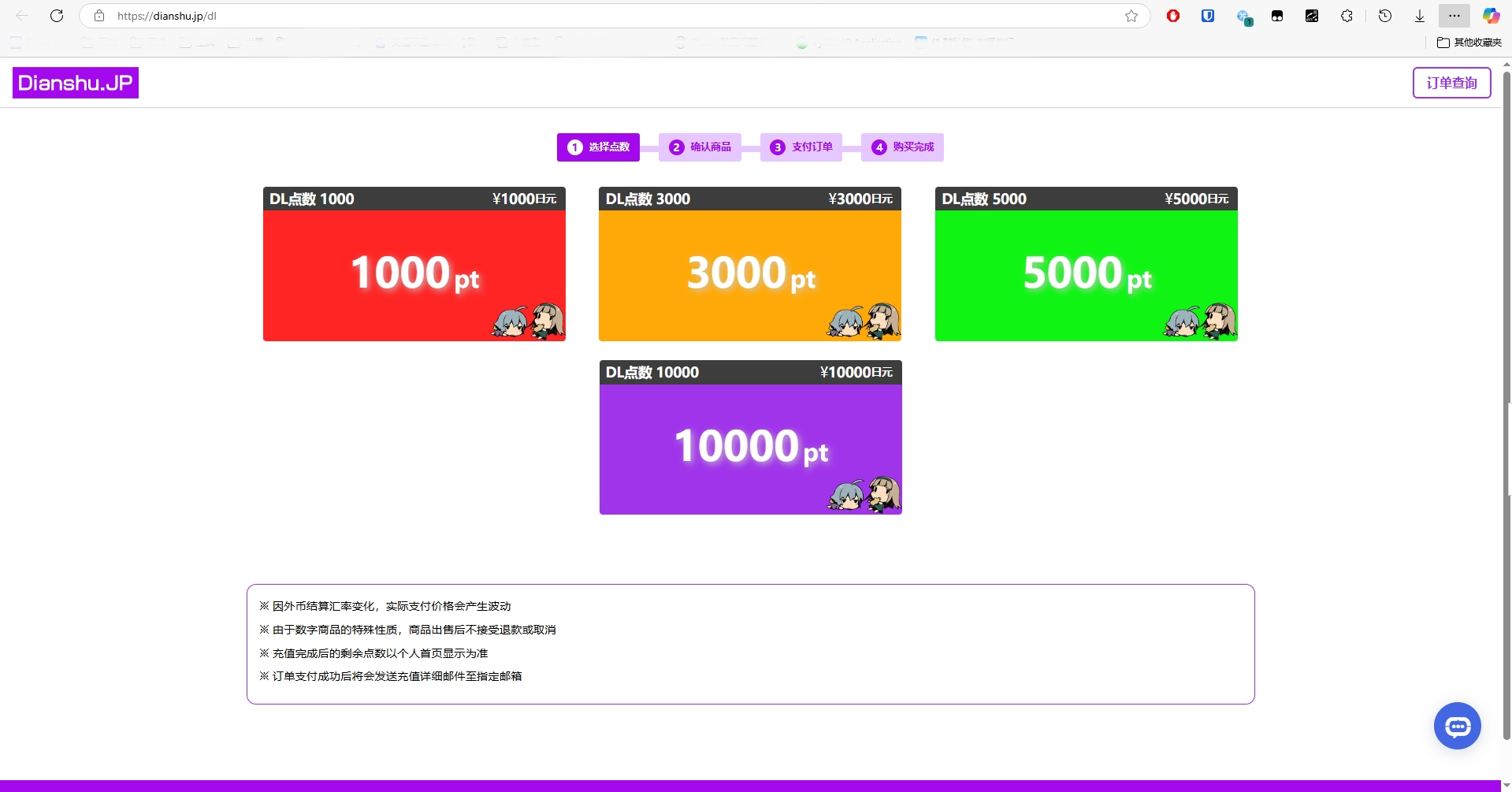The image size is (1512, 792).
Task: Click the DL点数 1000 header label
Action: click(x=312, y=199)
